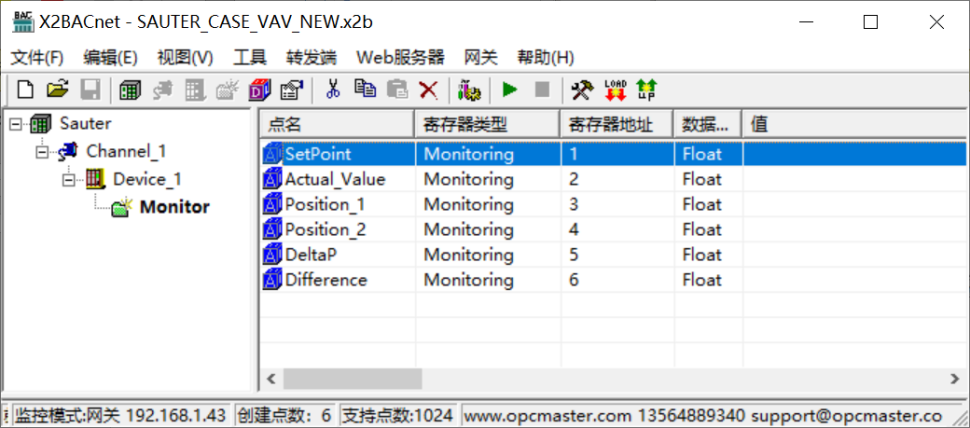Click the SetPoint row's AI icon
This screenshot has height=428, width=970.
(272, 154)
